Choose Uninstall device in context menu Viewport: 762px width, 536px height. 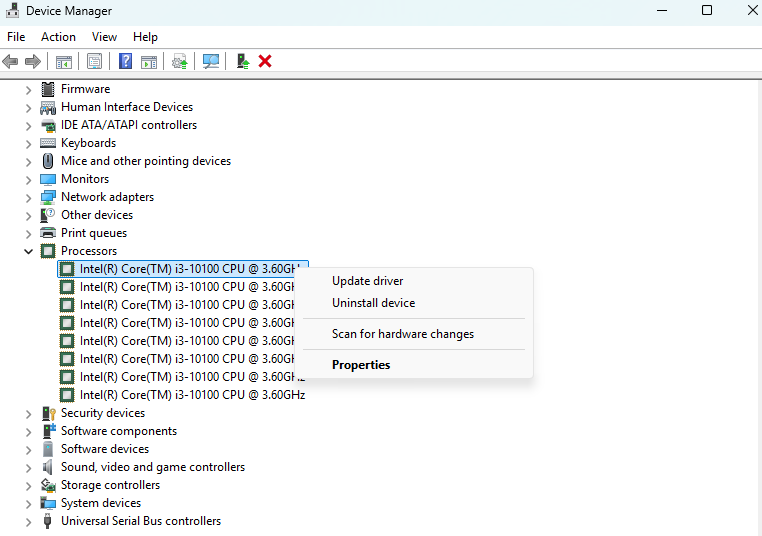coord(373,303)
